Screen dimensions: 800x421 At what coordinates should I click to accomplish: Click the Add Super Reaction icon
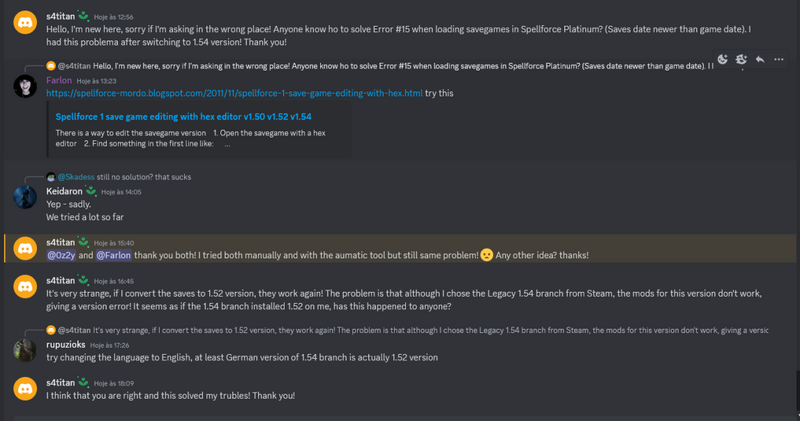pos(741,60)
